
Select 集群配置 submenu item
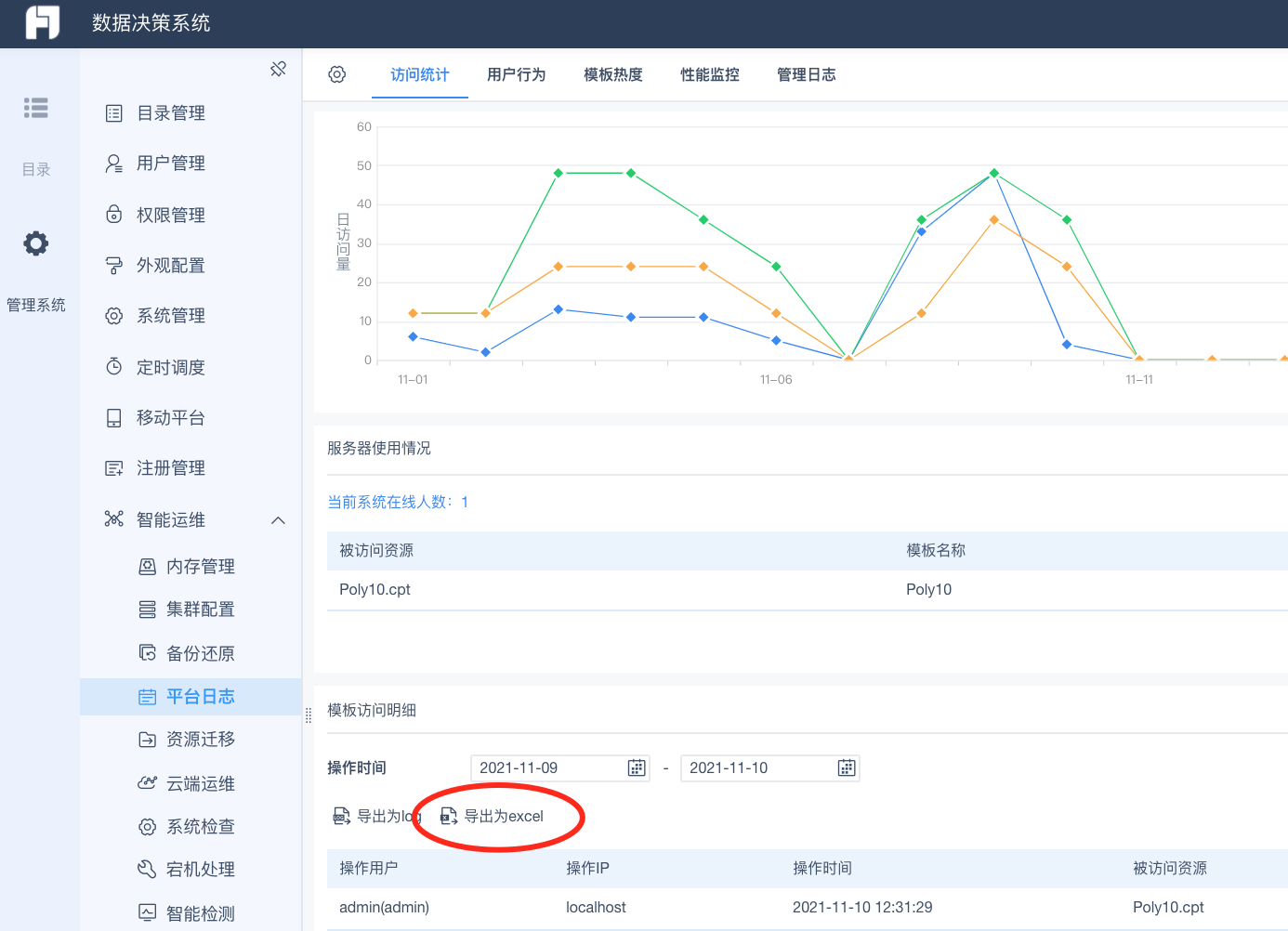[191, 610]
